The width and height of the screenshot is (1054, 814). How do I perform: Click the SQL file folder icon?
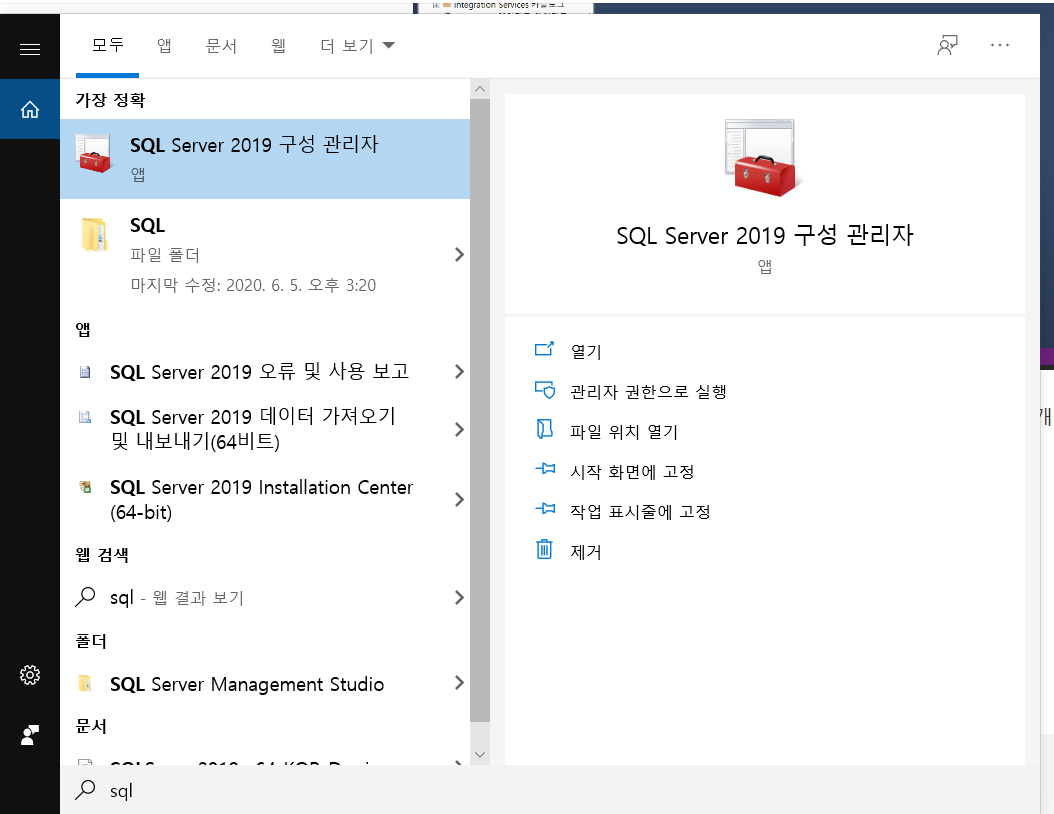click(x=94, y=235)
